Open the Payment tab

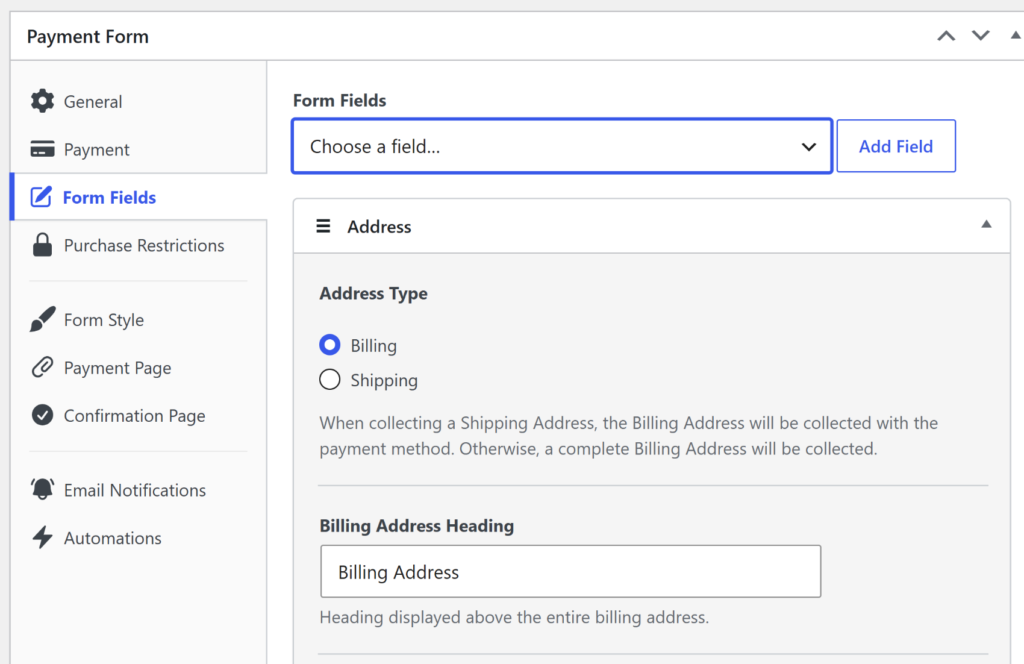click(x=138, y=150)
